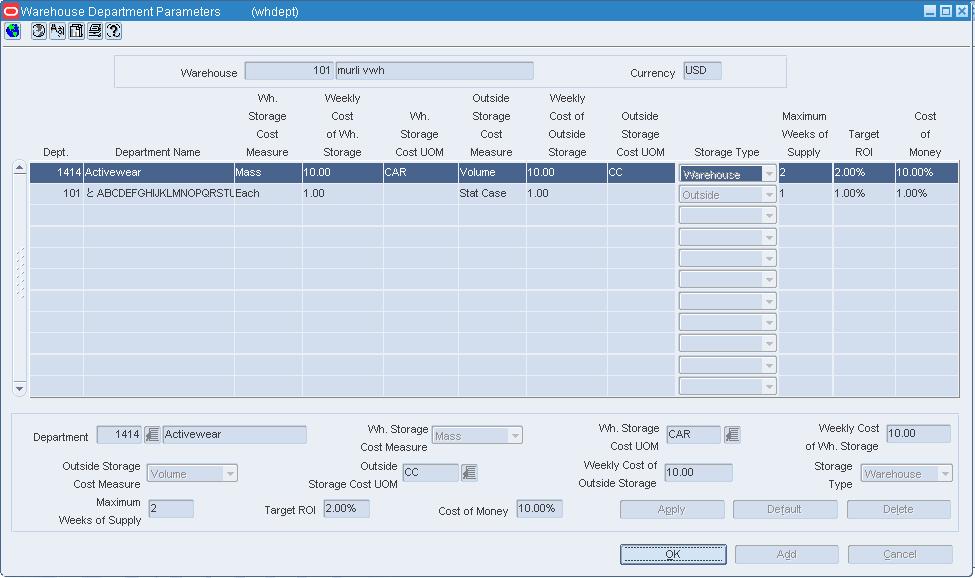This screenshot has width=975, height=578.
Task: Click the Each cell in second row
Action: tap(268, 194)
